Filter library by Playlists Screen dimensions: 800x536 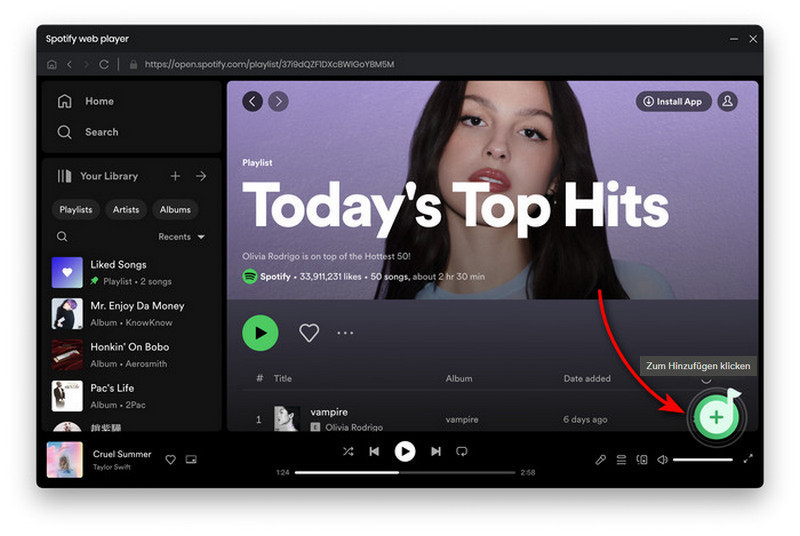pos(76,210)
